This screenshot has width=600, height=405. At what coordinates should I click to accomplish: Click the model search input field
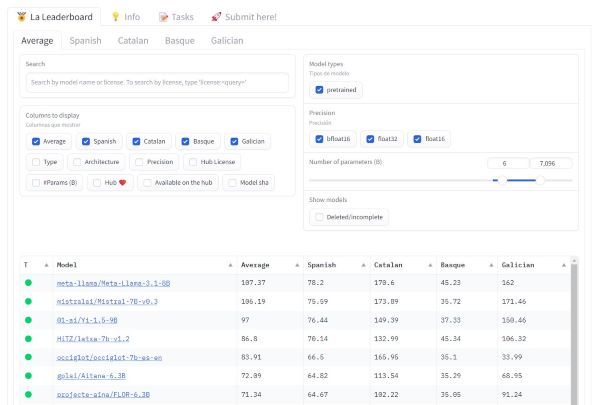point(157,82)
